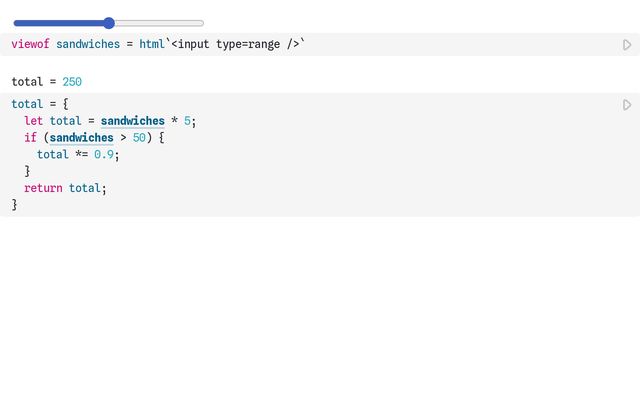The image size is (640, 400).
Task: Click the range slider thumb
Action: pos(109,23)
